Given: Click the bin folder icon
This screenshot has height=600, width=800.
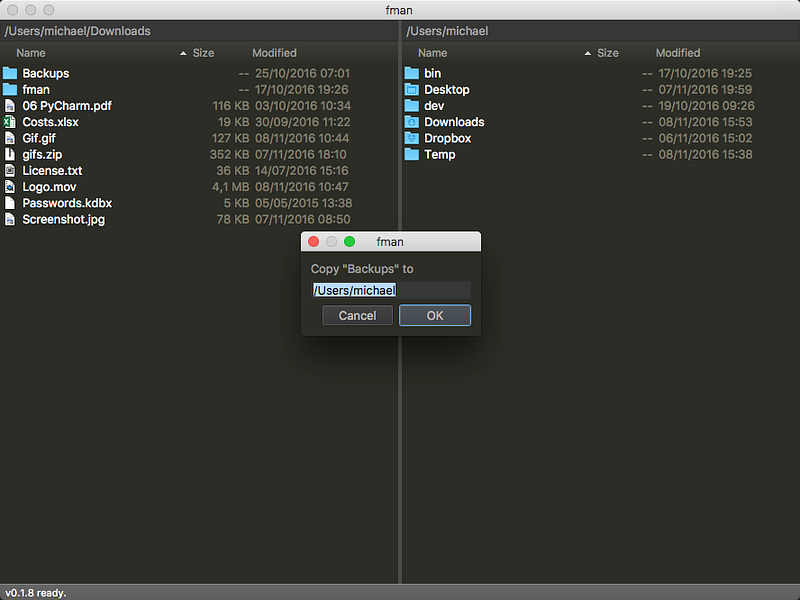Looking at the screenshot, I should 412,73.
